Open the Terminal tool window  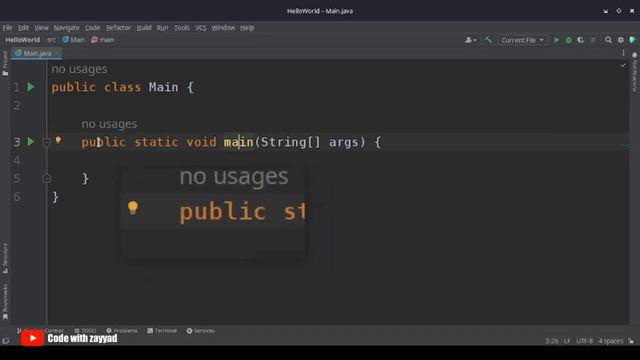(162, 331)
